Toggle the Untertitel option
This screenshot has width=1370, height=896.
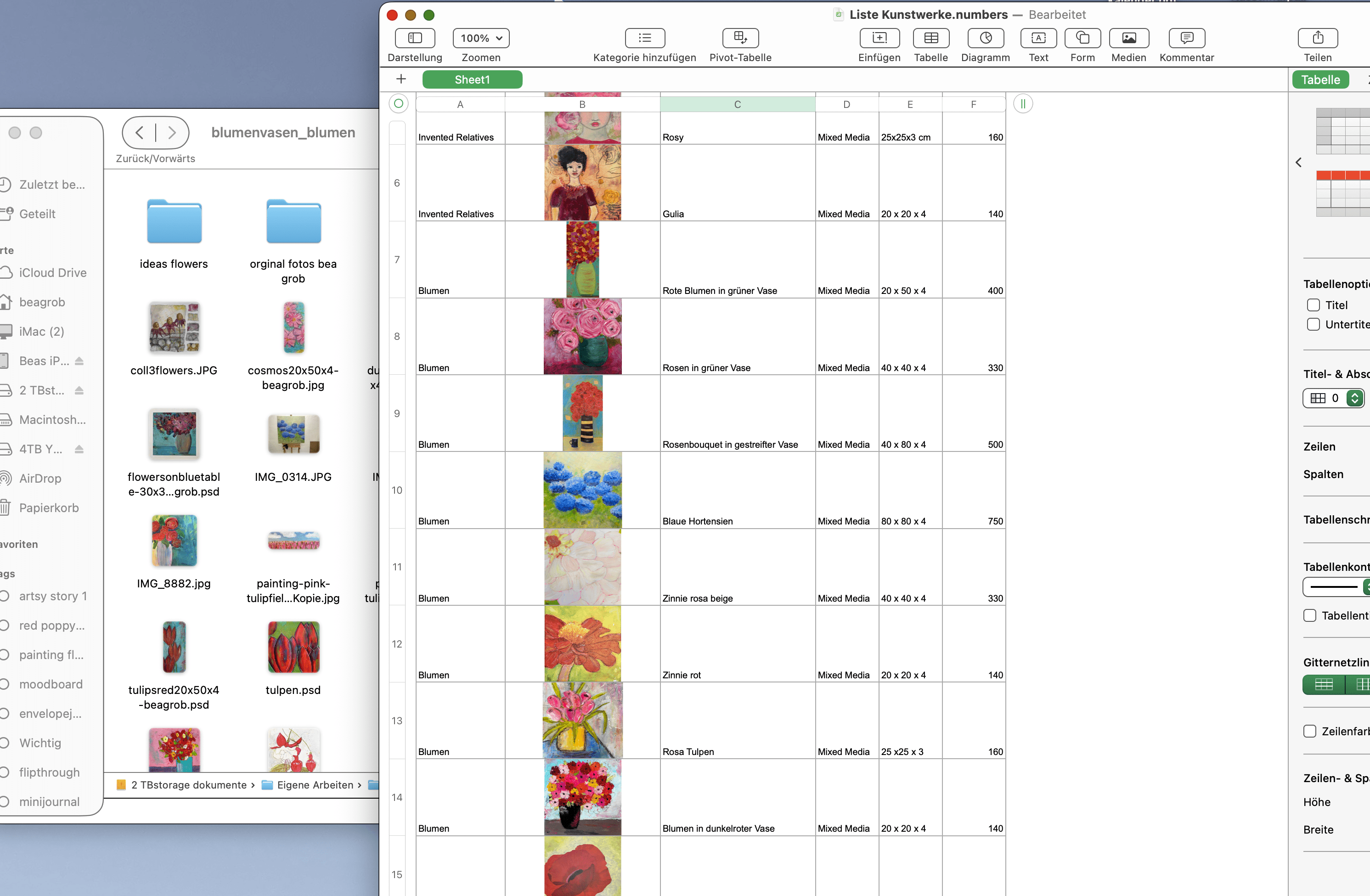pos(1313,325)
